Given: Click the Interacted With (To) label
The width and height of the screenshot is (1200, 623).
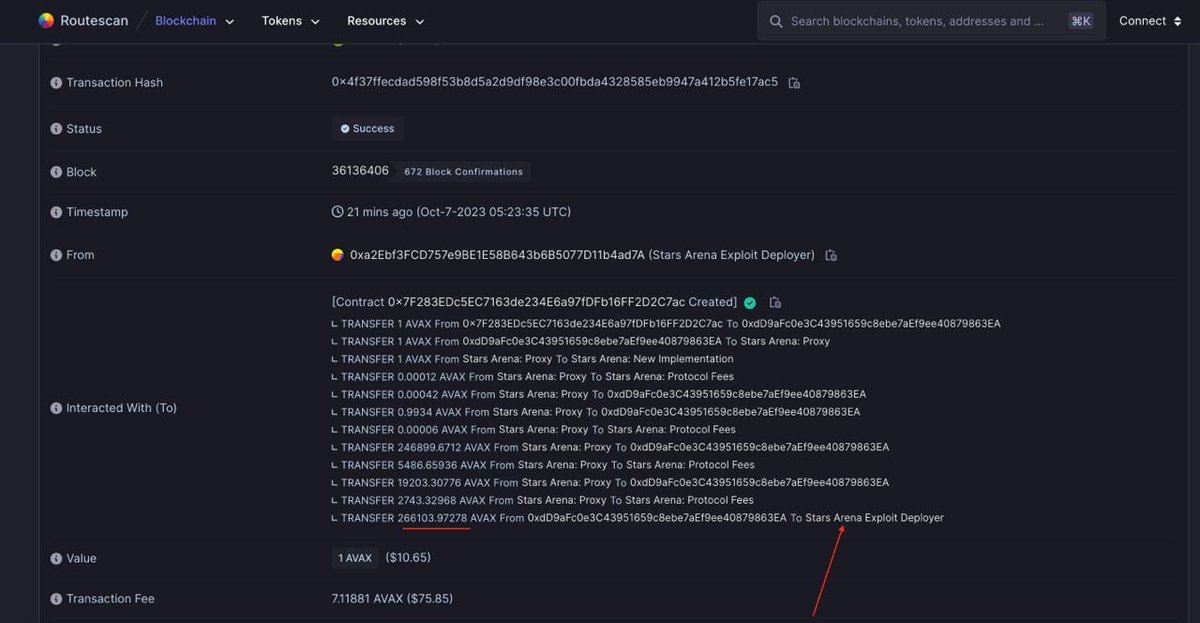Looking at the screenshot, I should (121, 408).
